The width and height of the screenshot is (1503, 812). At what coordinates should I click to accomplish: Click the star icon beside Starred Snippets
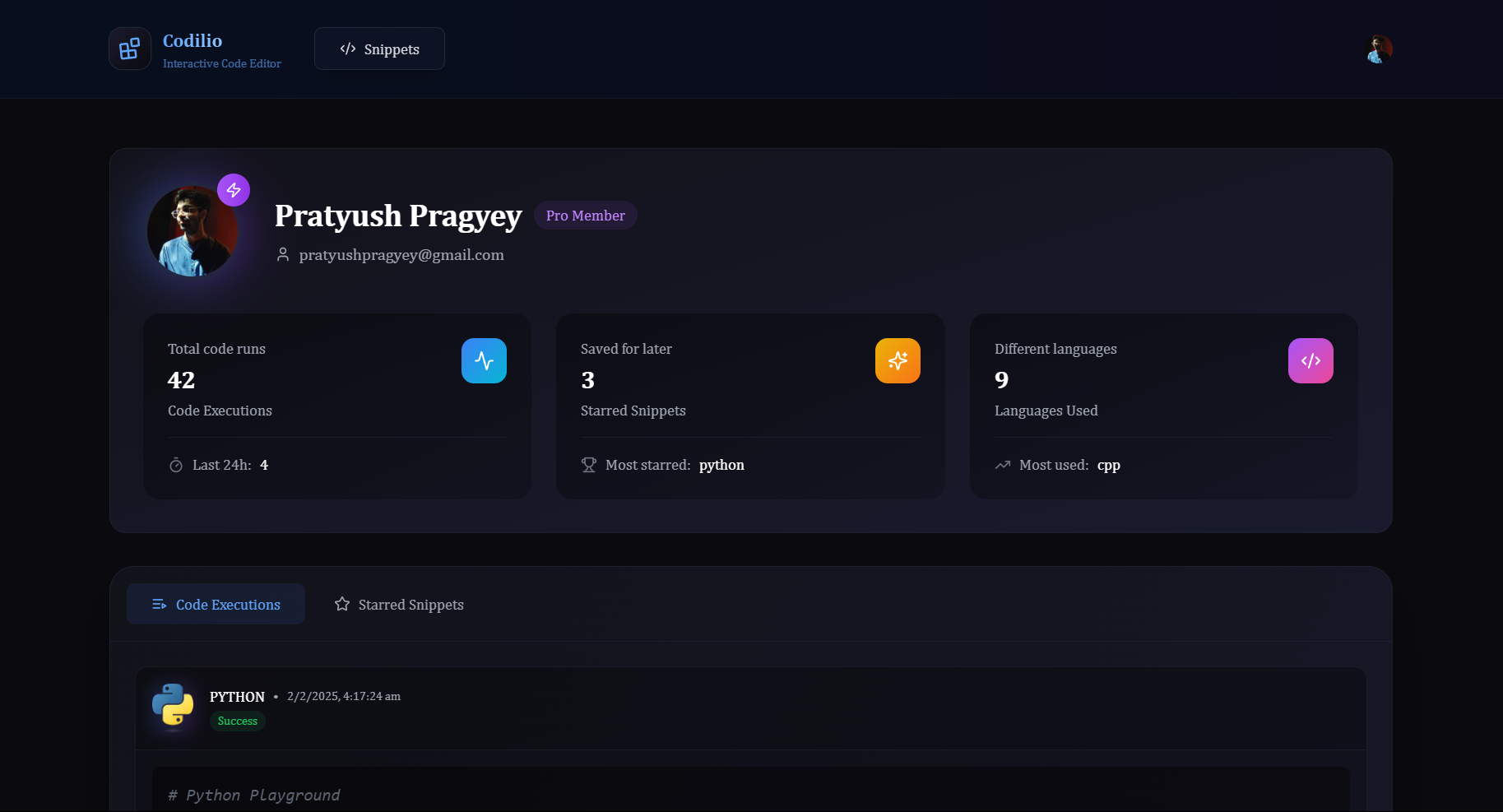point(341,604)
